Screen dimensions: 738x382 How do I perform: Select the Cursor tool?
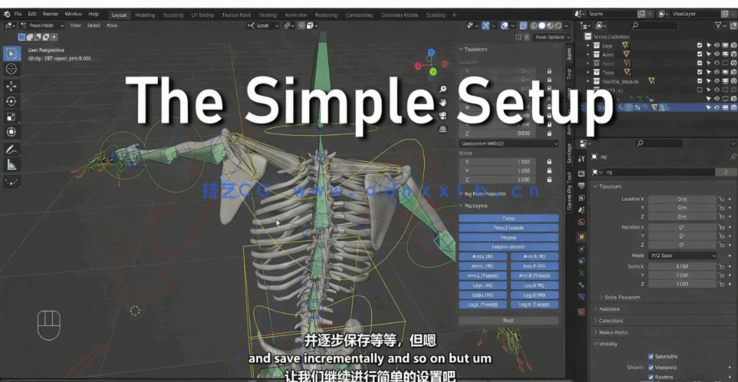12,69
